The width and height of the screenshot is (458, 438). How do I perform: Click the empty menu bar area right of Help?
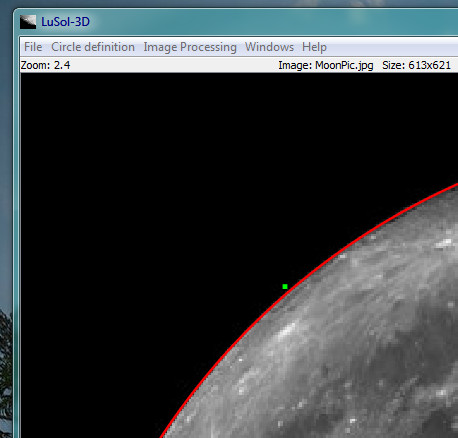pyautogui.click(x=393, y=47)
